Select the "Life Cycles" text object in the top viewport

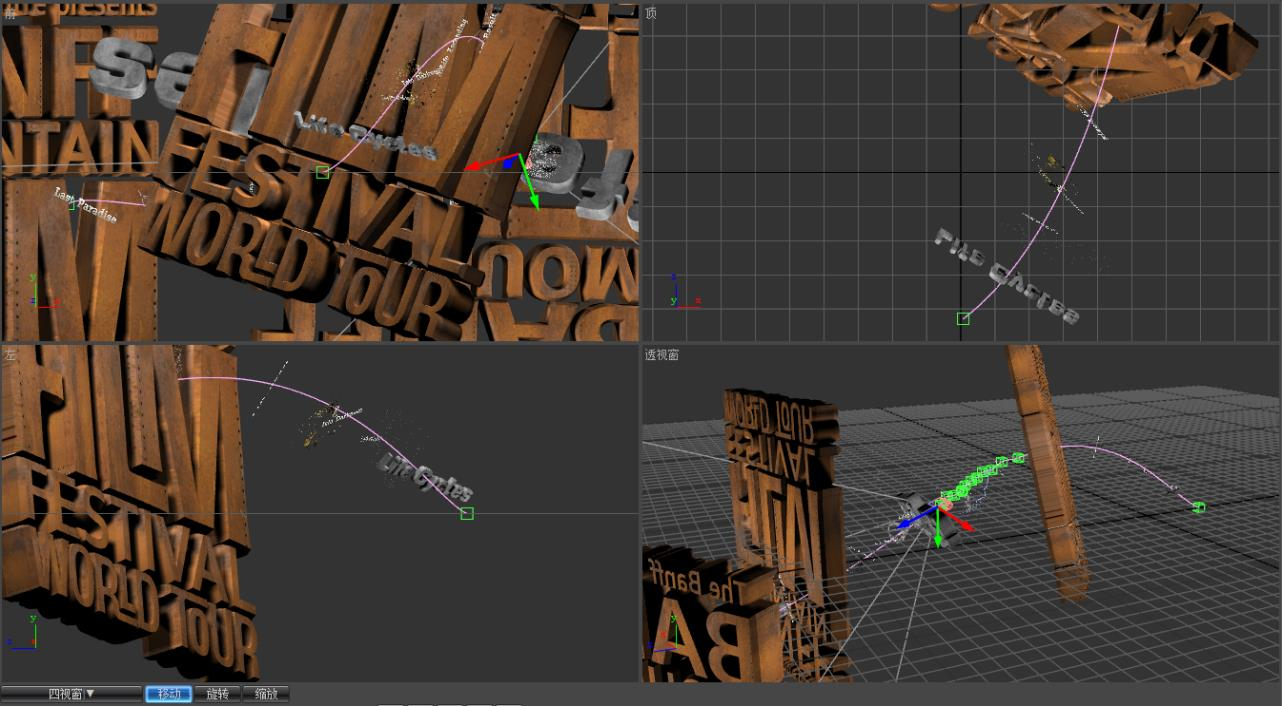[1007, 276]
